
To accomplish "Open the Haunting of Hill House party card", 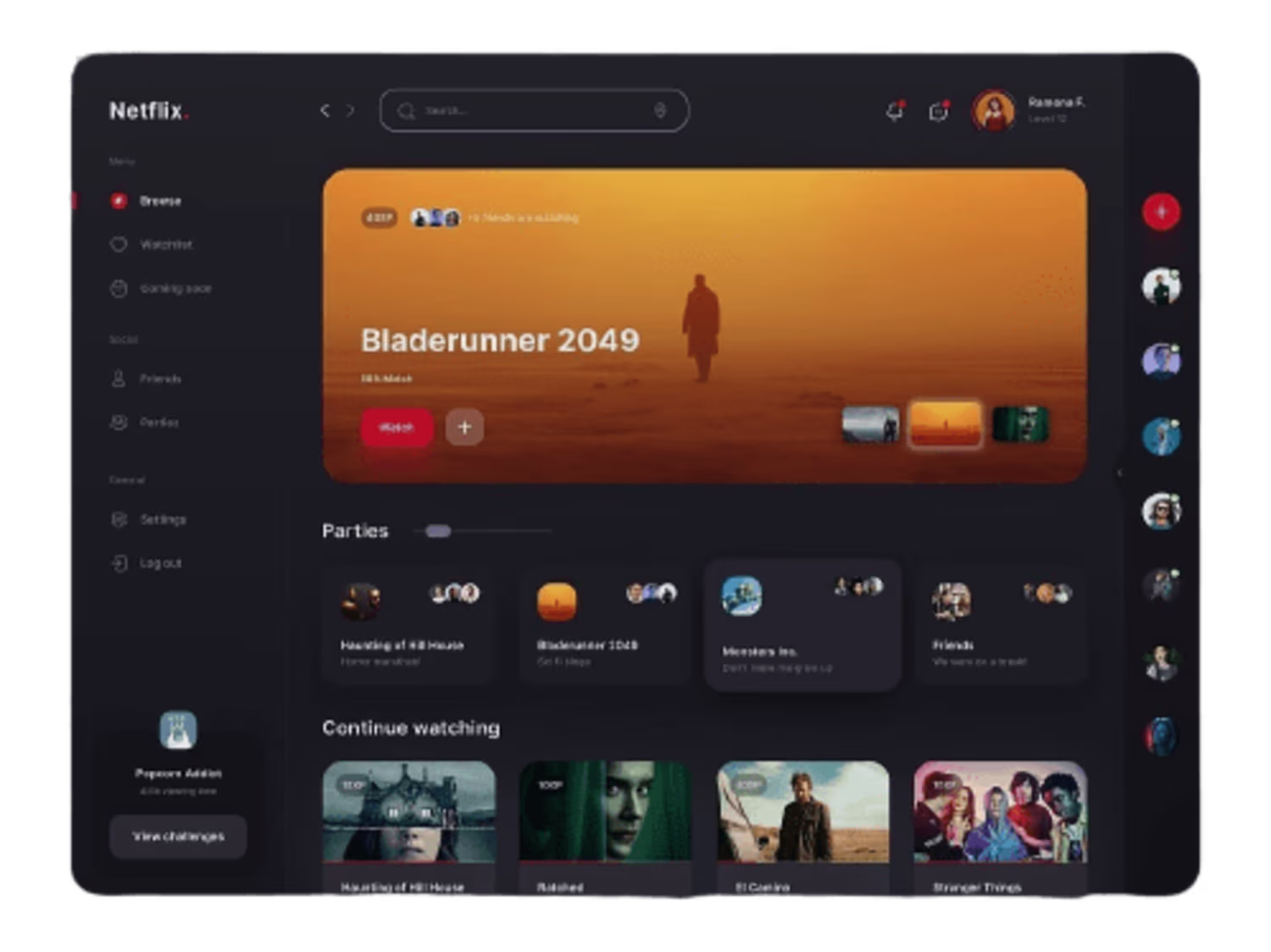I will point(408,624).
